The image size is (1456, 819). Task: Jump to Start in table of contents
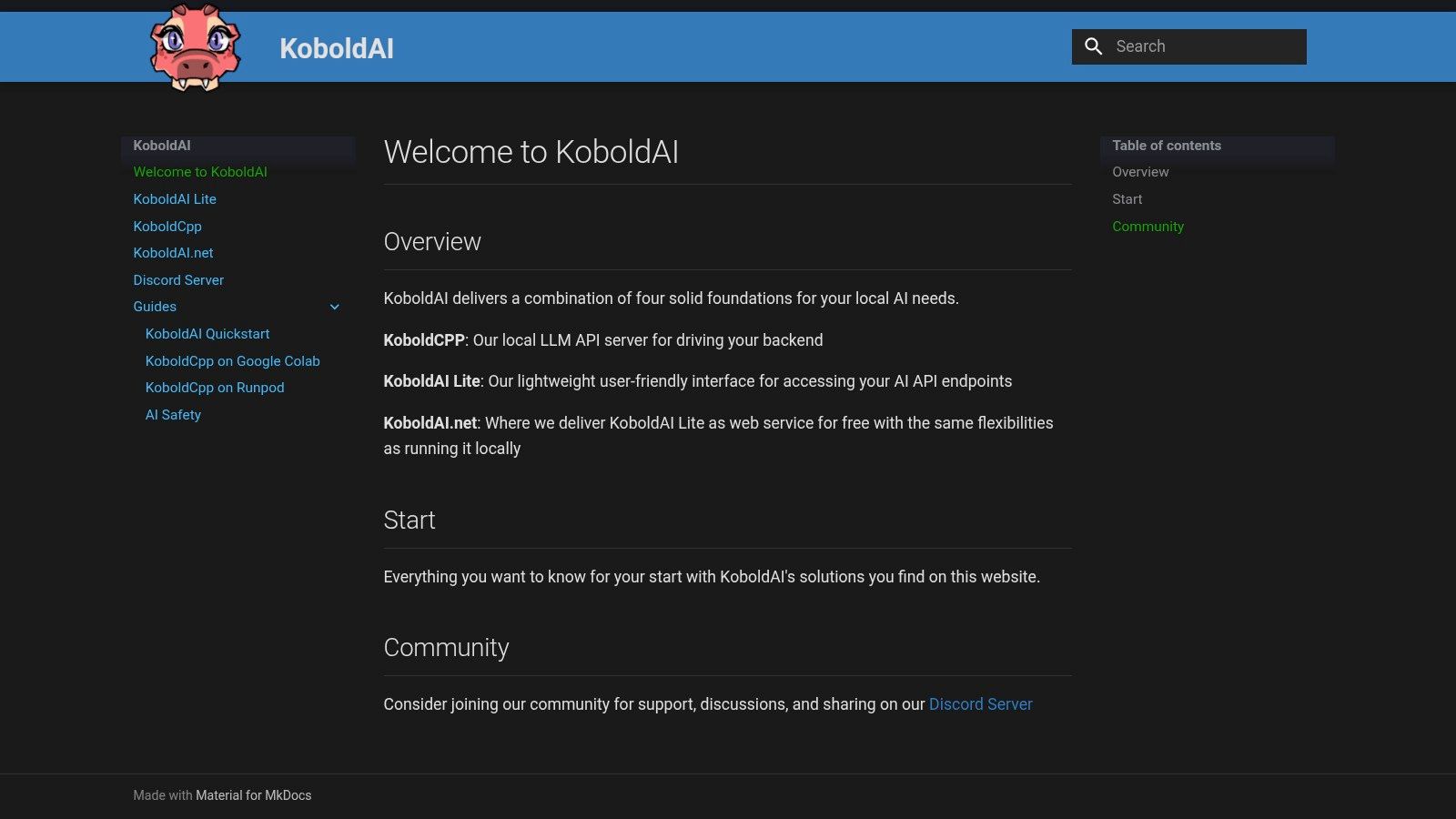[1127, 198]
